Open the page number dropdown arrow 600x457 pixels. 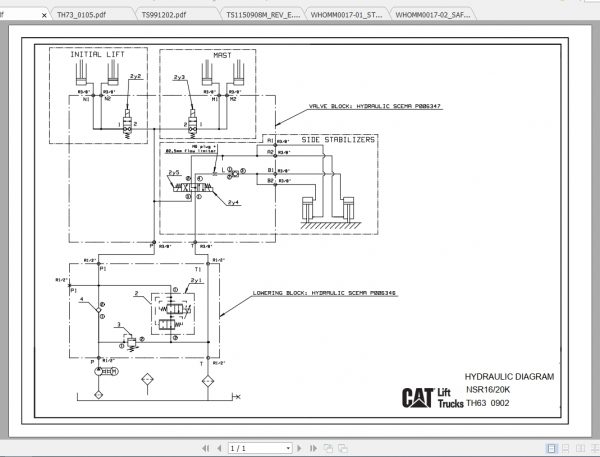coord(288,448)
